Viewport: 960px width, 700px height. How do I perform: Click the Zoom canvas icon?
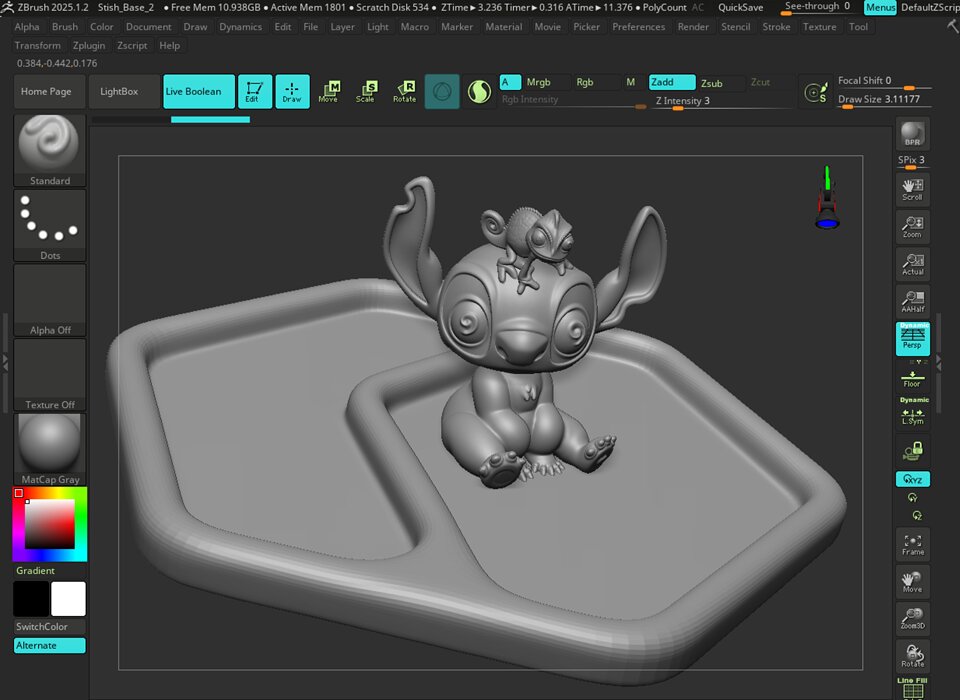pyautogui.click(x=912, y=227)
